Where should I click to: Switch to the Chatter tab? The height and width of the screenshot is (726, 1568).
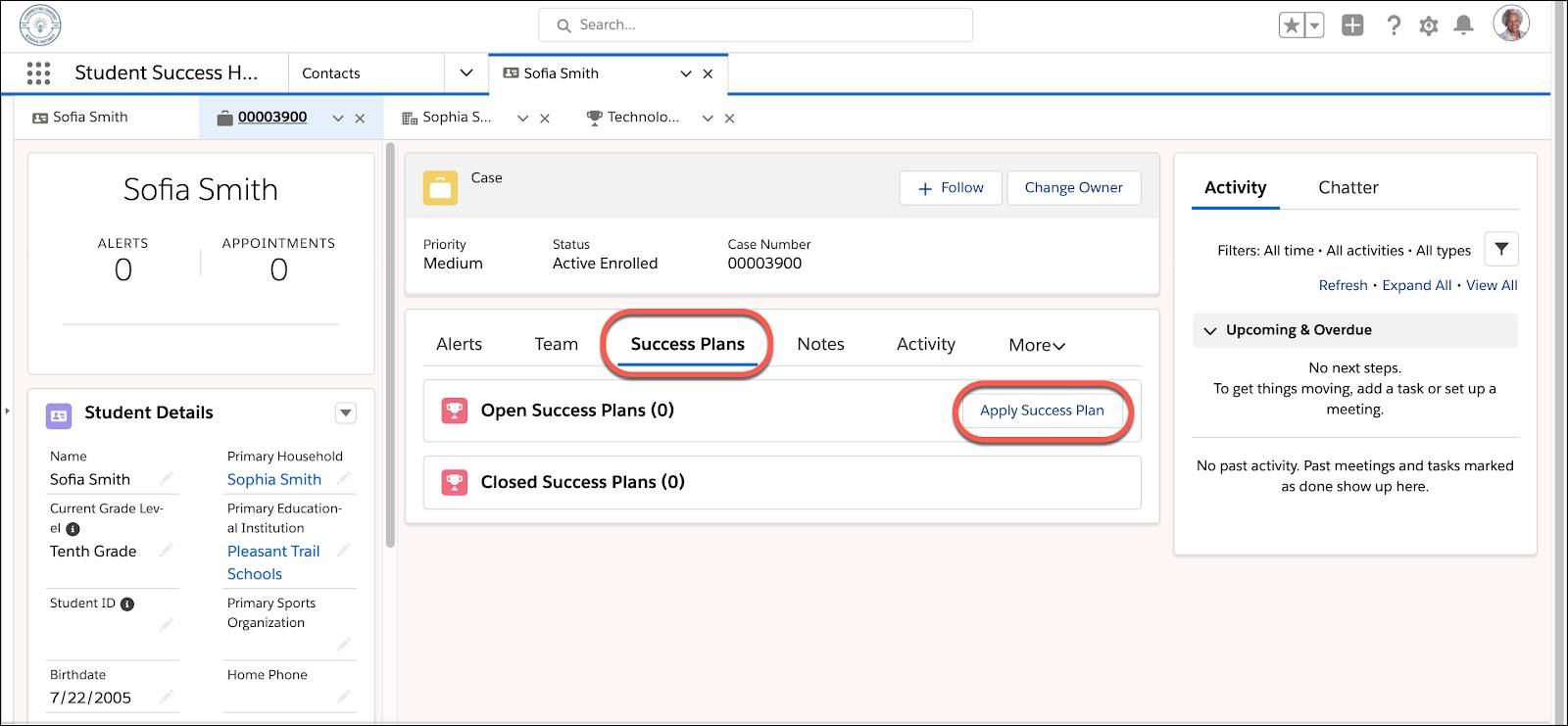point(1348,188)
